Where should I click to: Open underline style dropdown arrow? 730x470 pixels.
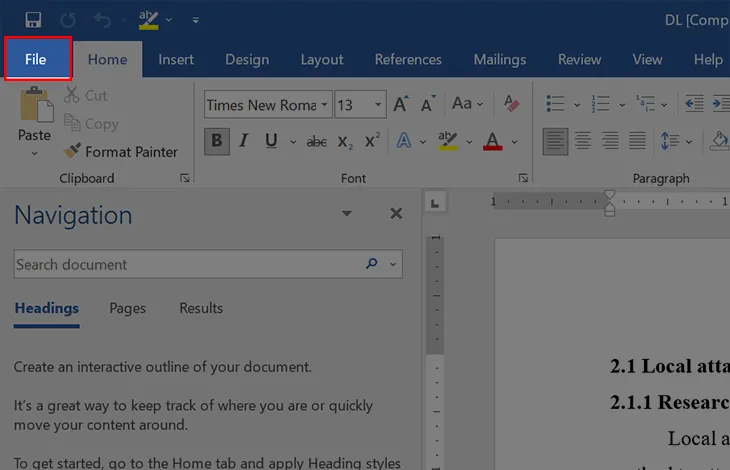[293, 142]
